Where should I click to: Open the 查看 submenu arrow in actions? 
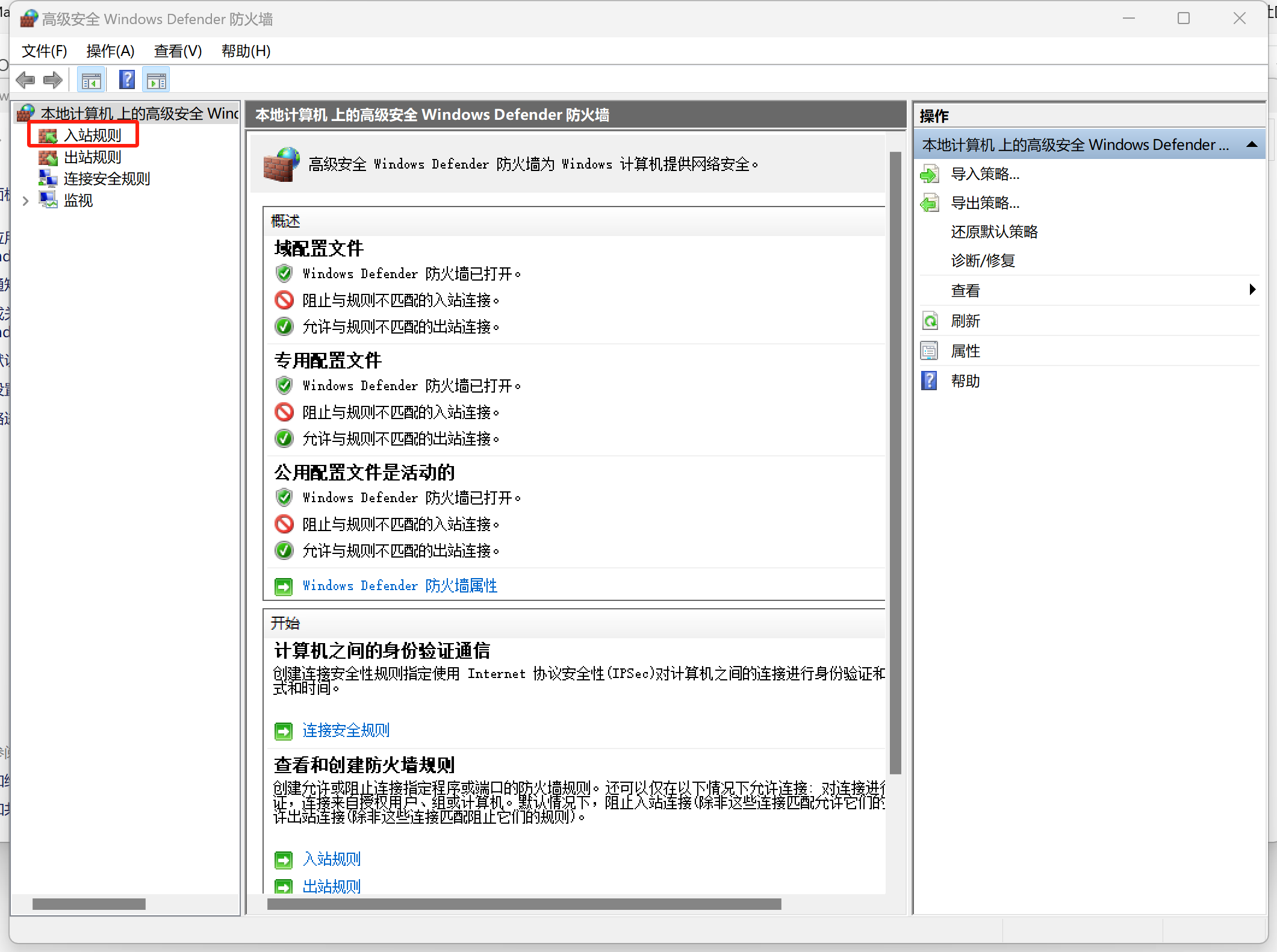click(1252, 290)
